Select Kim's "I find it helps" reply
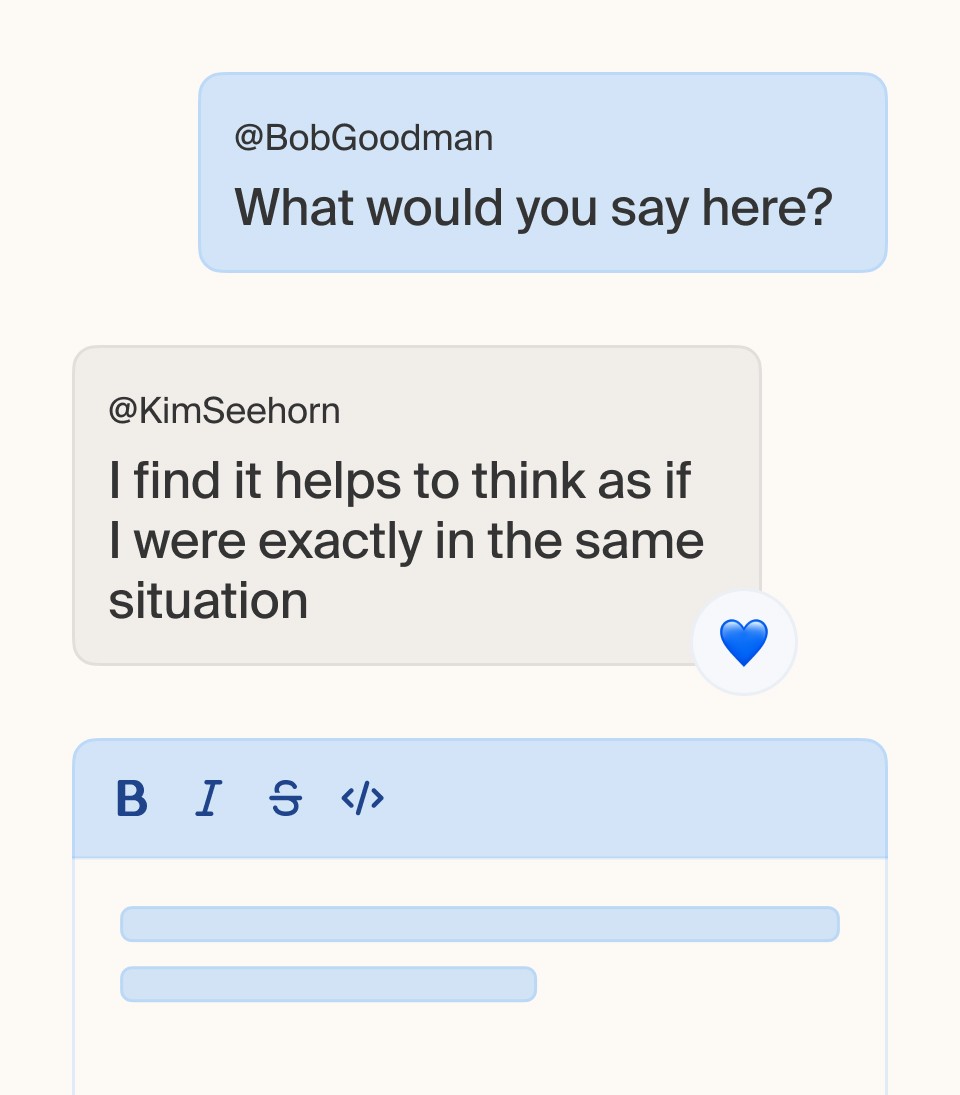The image size is (960, 1095). coord(406,540)
